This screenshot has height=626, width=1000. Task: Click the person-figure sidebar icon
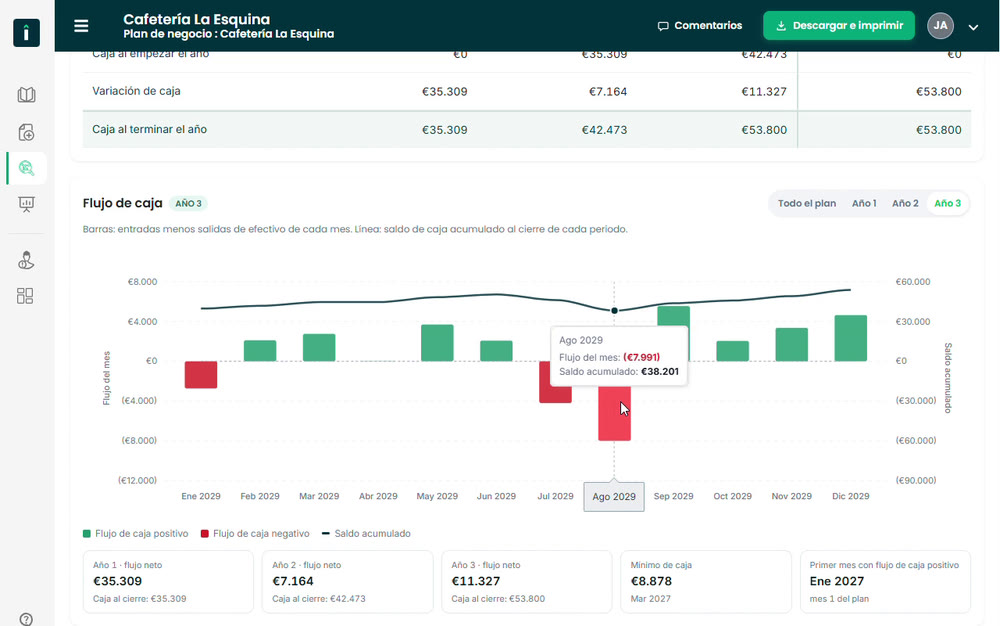[26, 261]
